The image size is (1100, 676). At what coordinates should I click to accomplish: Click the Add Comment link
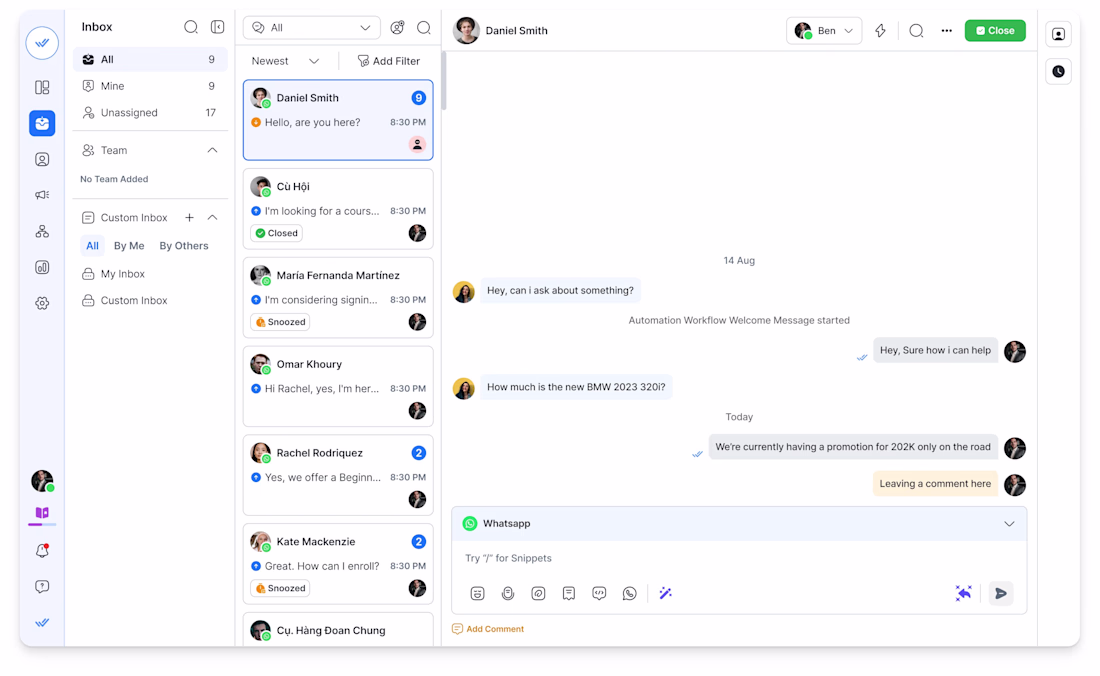point(488,629)
